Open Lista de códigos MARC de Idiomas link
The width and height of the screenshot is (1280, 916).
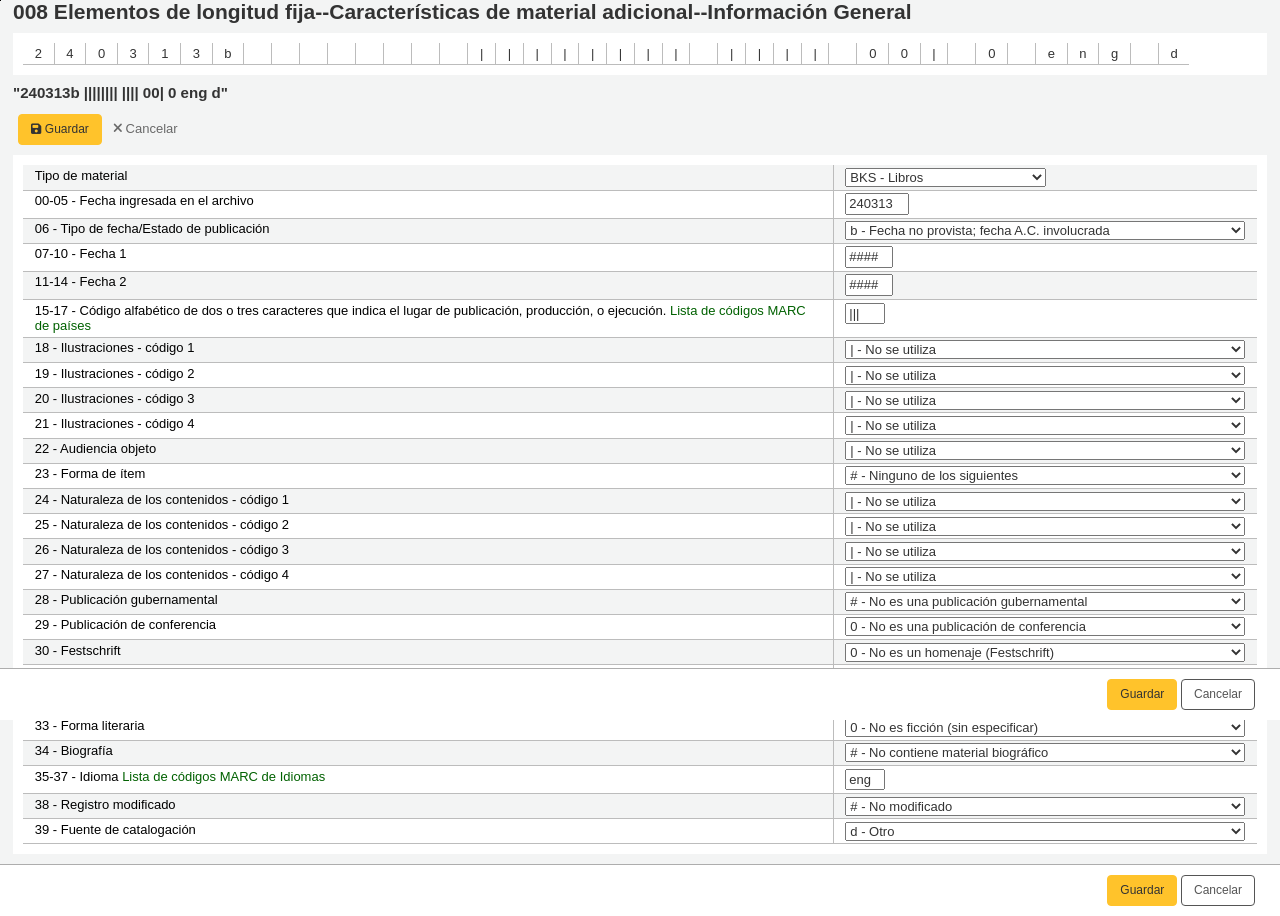coord(223,777)
